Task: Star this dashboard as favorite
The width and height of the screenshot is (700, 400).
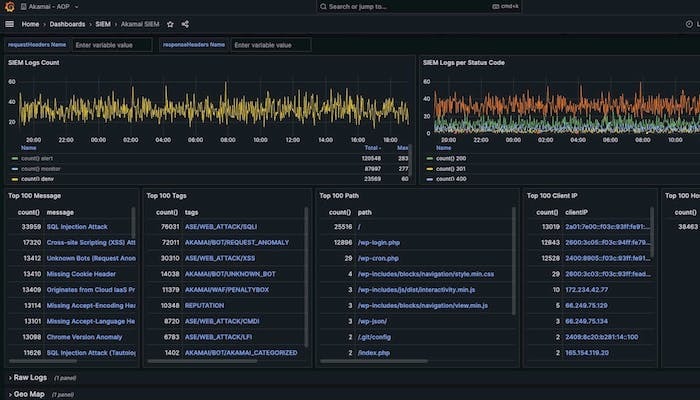Action: [170, 24]
